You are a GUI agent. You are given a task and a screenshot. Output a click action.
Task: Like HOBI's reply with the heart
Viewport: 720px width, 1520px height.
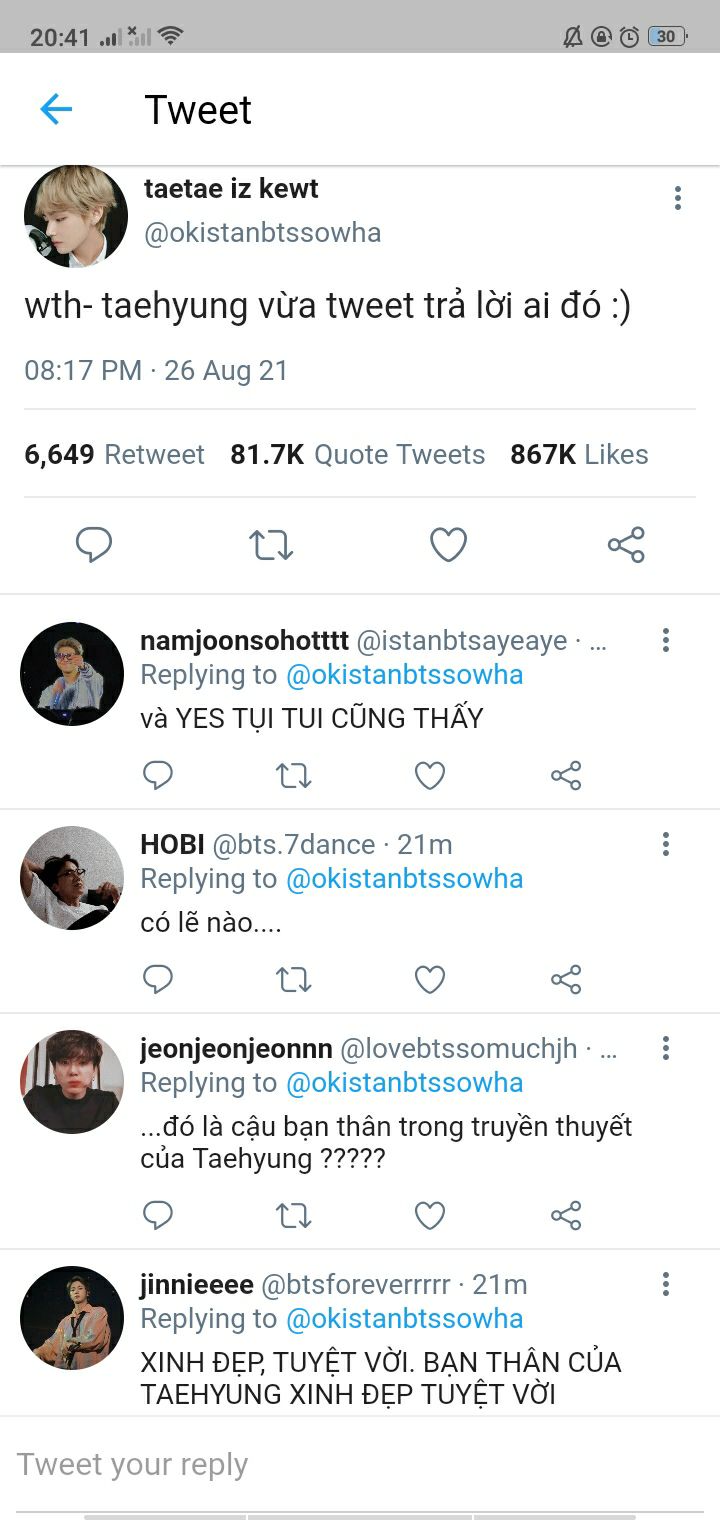coord(430,979)
